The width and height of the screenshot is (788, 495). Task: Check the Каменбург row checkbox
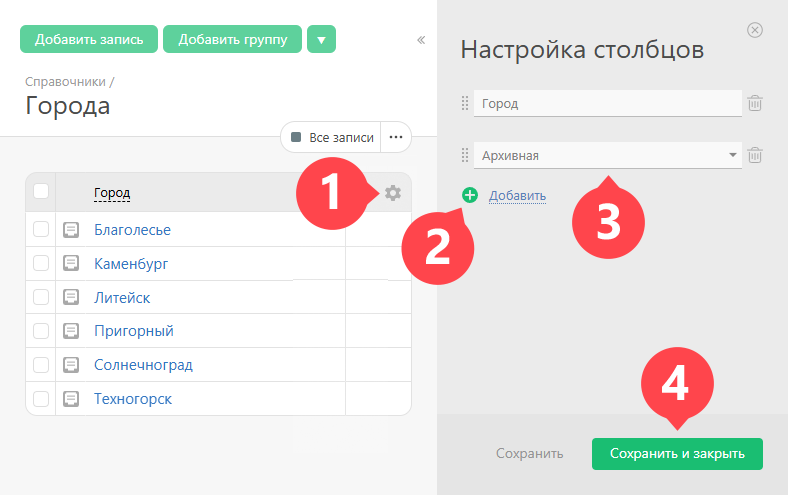(x=41, y=263)
